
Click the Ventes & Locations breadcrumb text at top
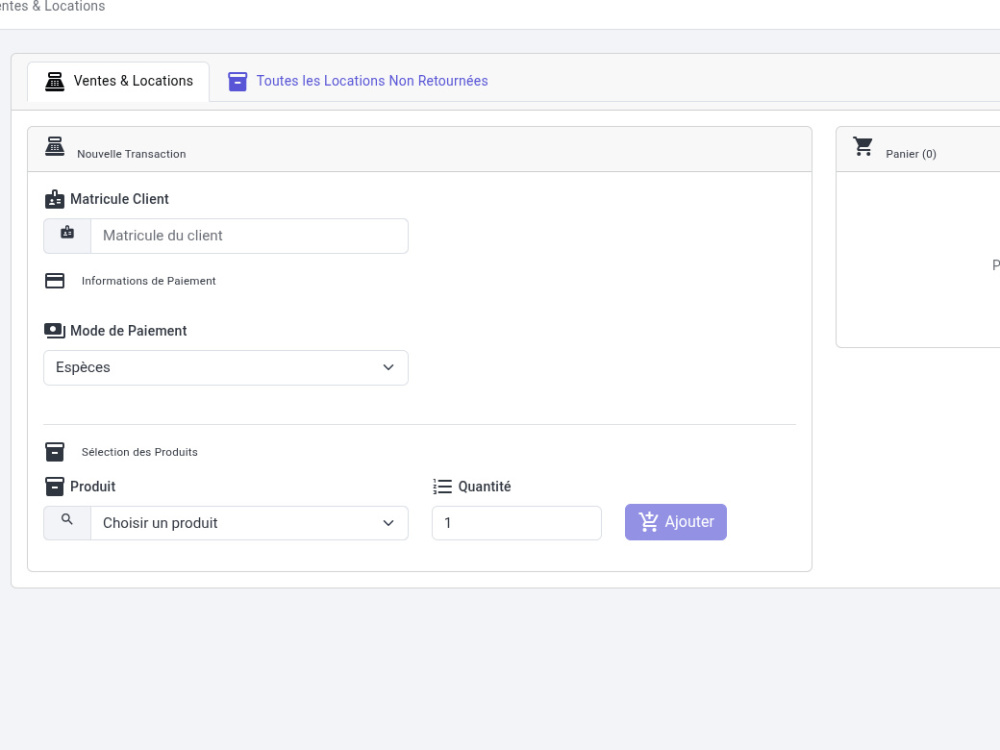(52, 6)
